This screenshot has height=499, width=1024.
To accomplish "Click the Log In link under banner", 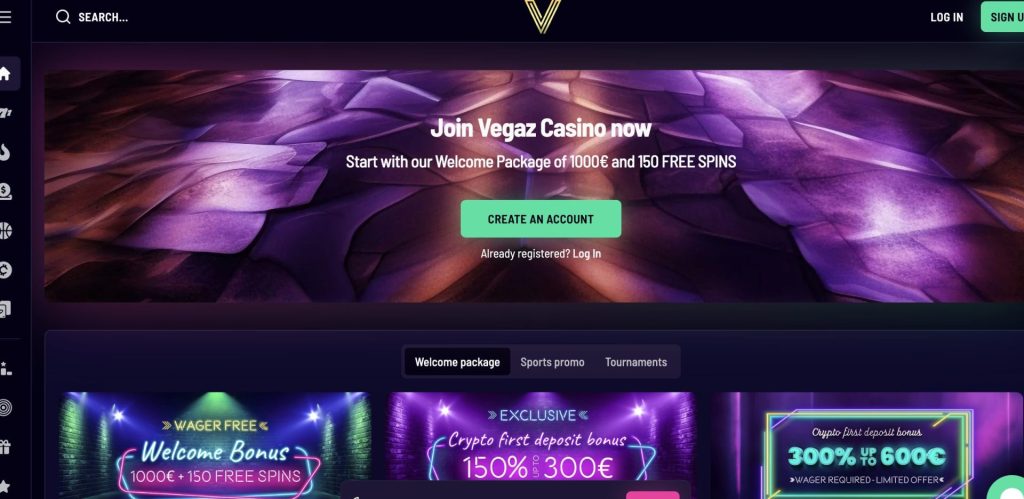I will coord(586,253).
